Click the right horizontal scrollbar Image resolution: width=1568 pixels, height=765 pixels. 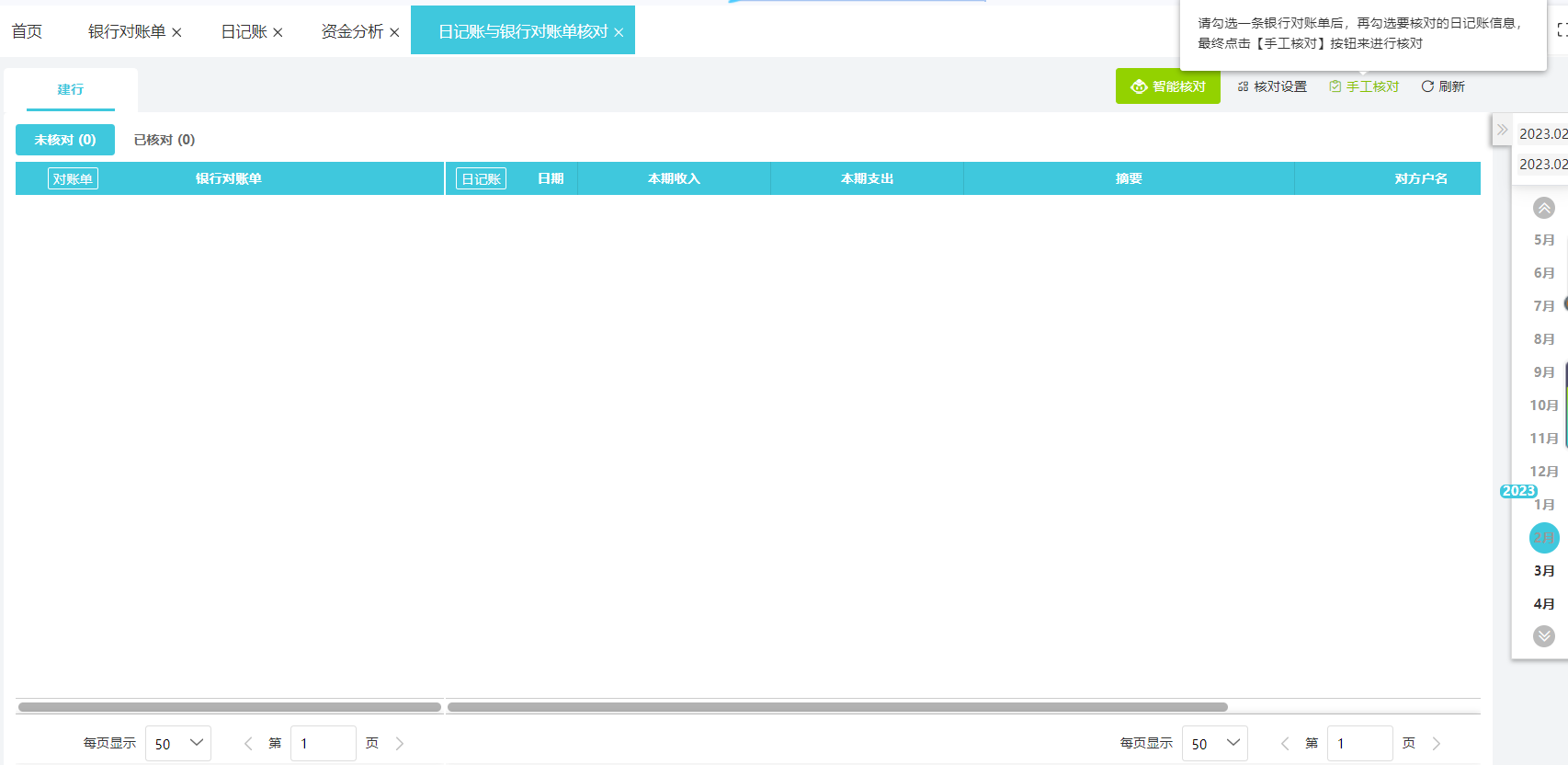click(x=837, y=707)
